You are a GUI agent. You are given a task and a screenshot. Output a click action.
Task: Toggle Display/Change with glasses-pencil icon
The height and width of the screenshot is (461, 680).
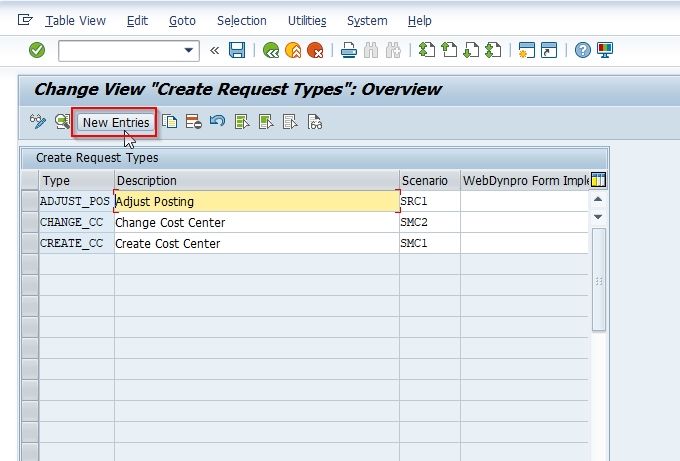(x=38, y=122)
